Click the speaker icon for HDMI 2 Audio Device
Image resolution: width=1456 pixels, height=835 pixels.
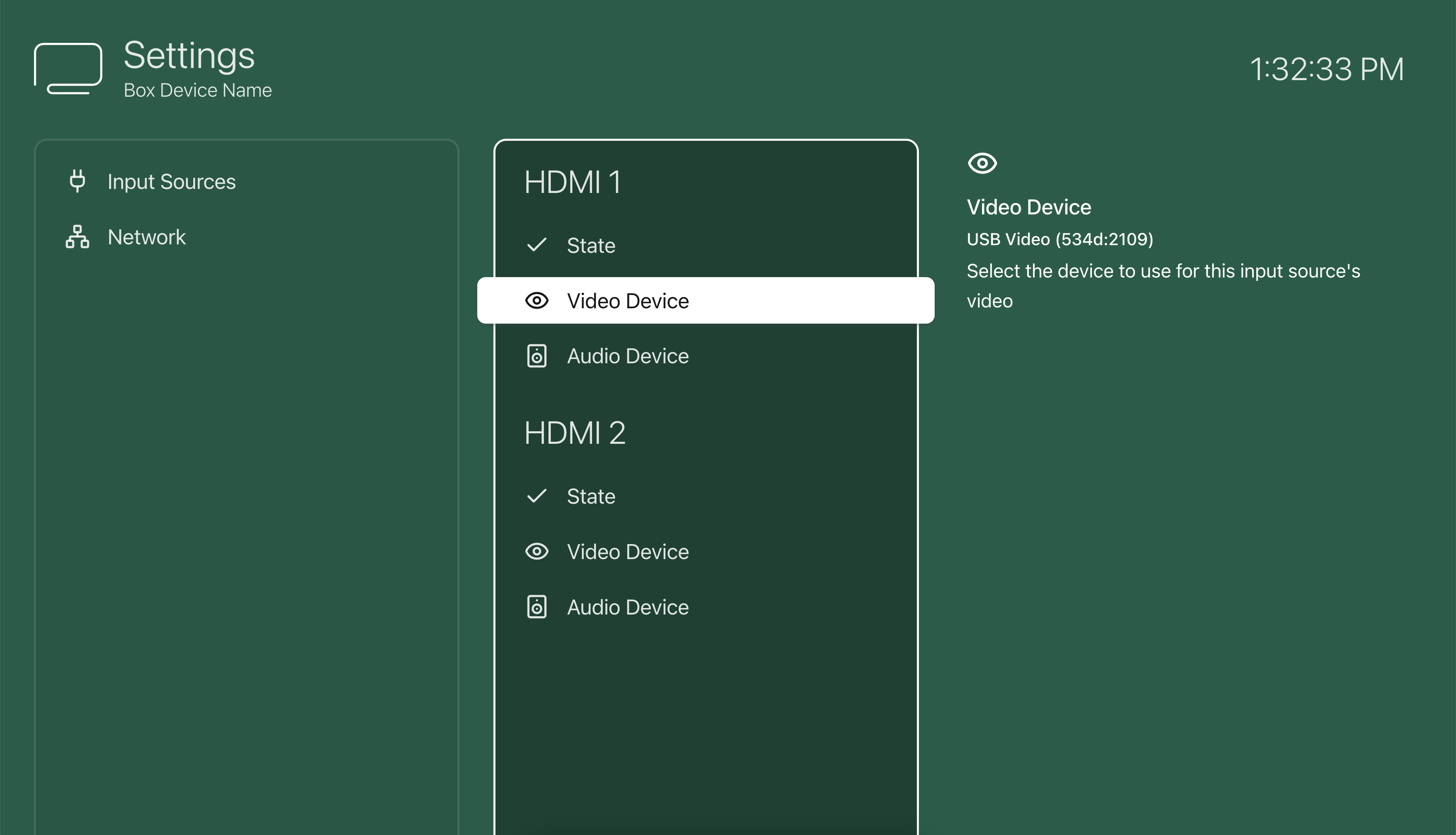[537, 607]
